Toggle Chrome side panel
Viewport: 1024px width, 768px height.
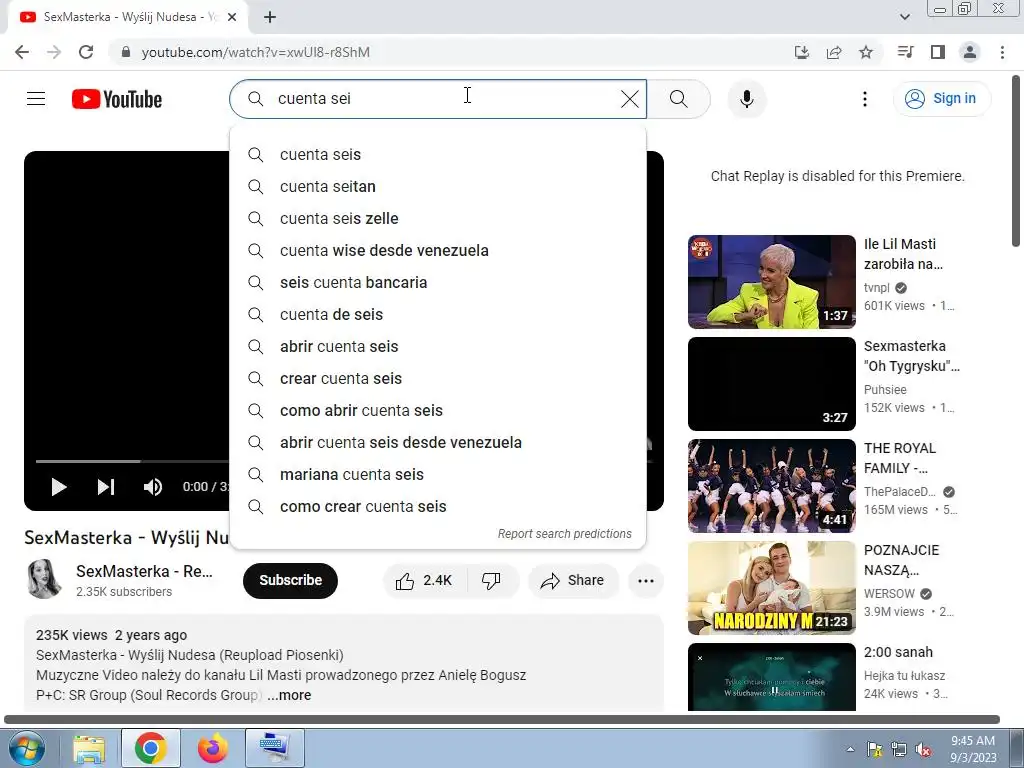938,52
